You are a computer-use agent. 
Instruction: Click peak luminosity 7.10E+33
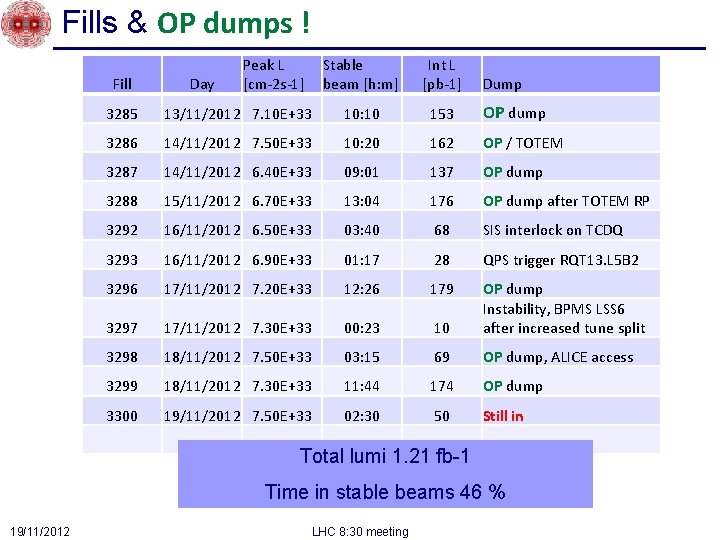coord(282,113)
